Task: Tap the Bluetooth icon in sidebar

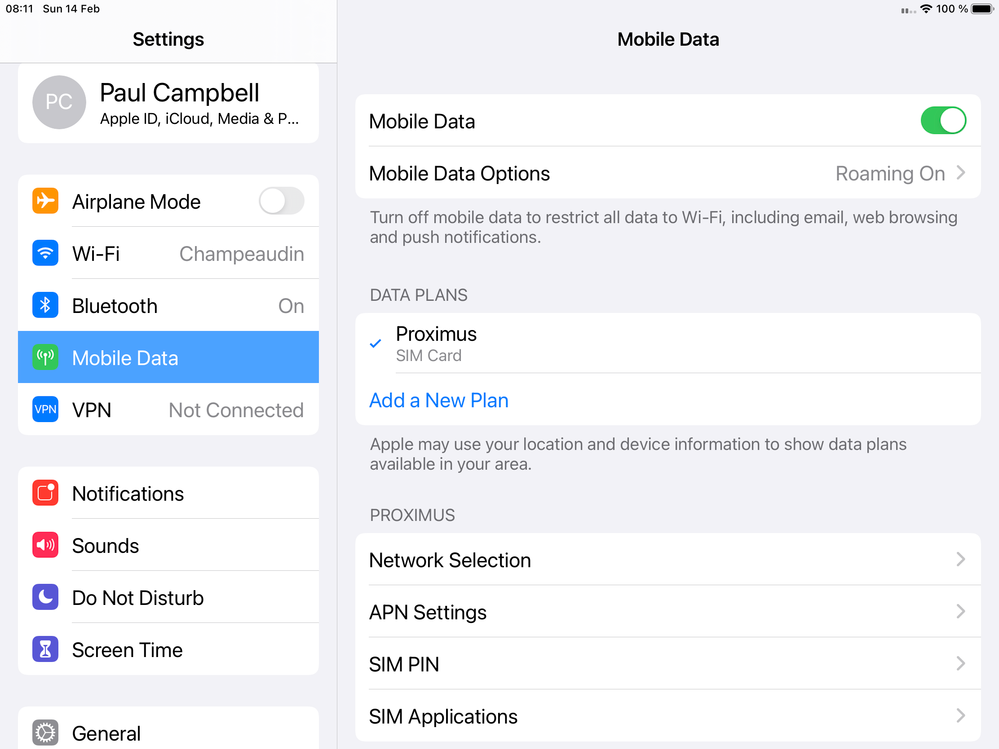Action: point(45,306)
